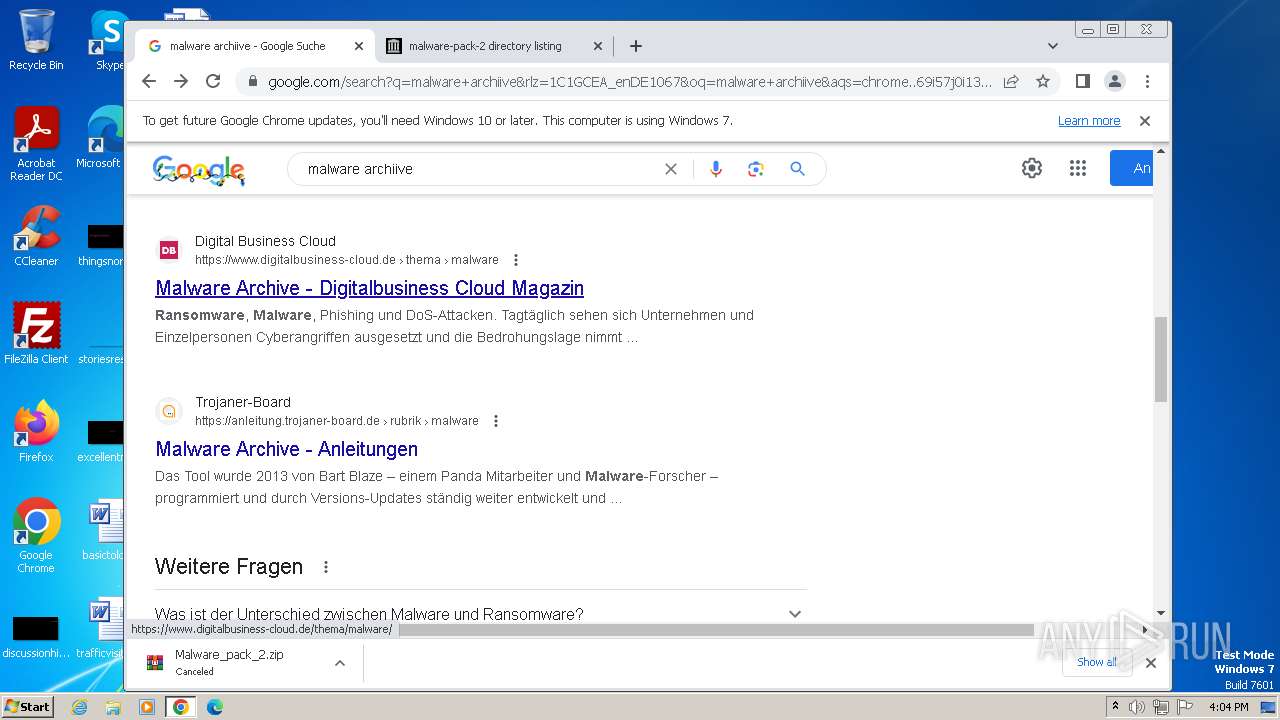The image size is (1280, 720).
Task: Share this page from address bar
Action: (1011, 81)
